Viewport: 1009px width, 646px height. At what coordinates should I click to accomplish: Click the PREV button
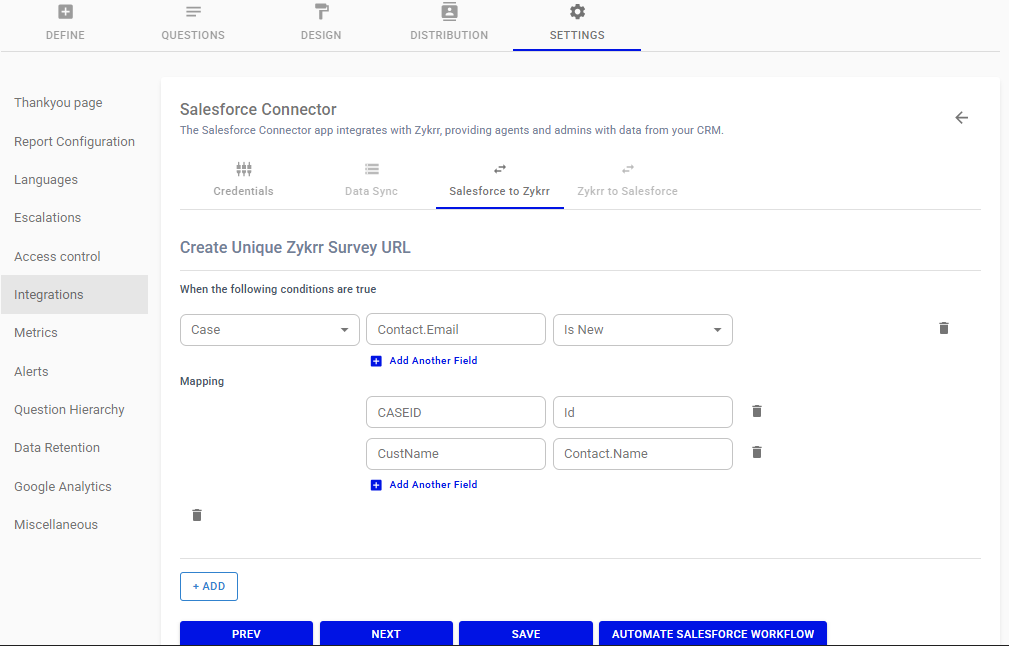pyautogui.click(x=246, y=634)
